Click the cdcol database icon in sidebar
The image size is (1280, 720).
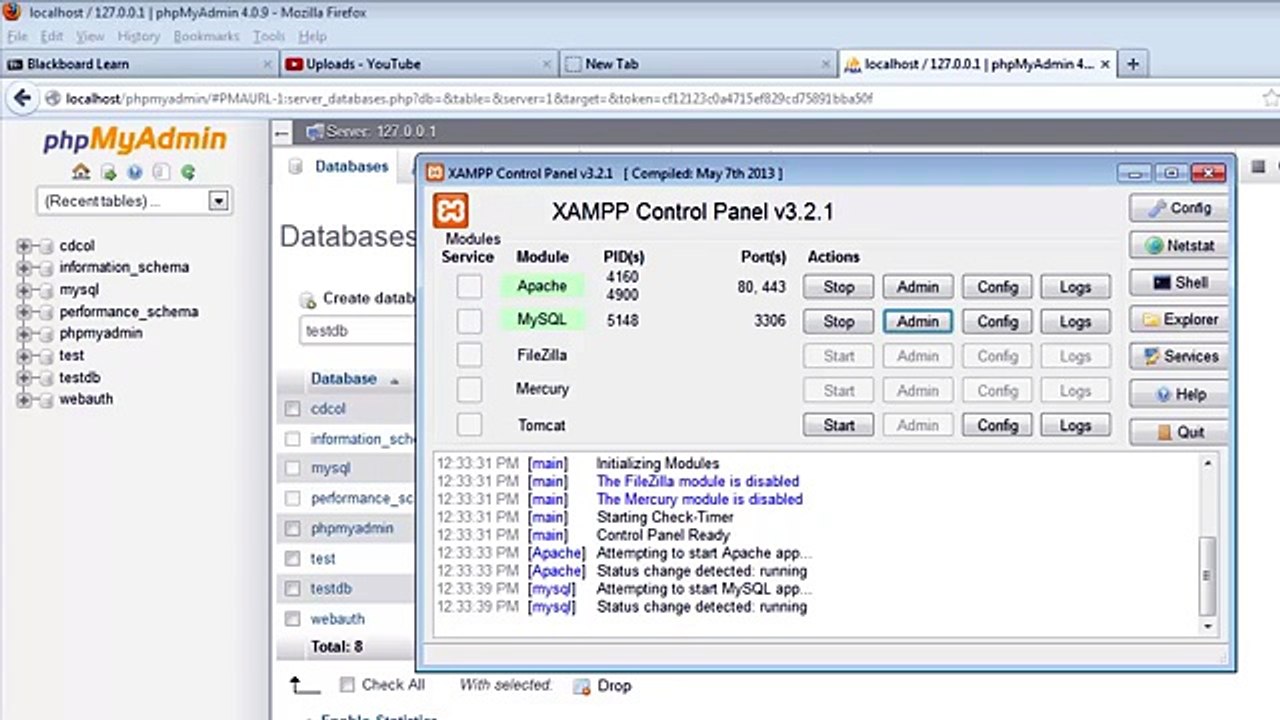tap(45, 246)
